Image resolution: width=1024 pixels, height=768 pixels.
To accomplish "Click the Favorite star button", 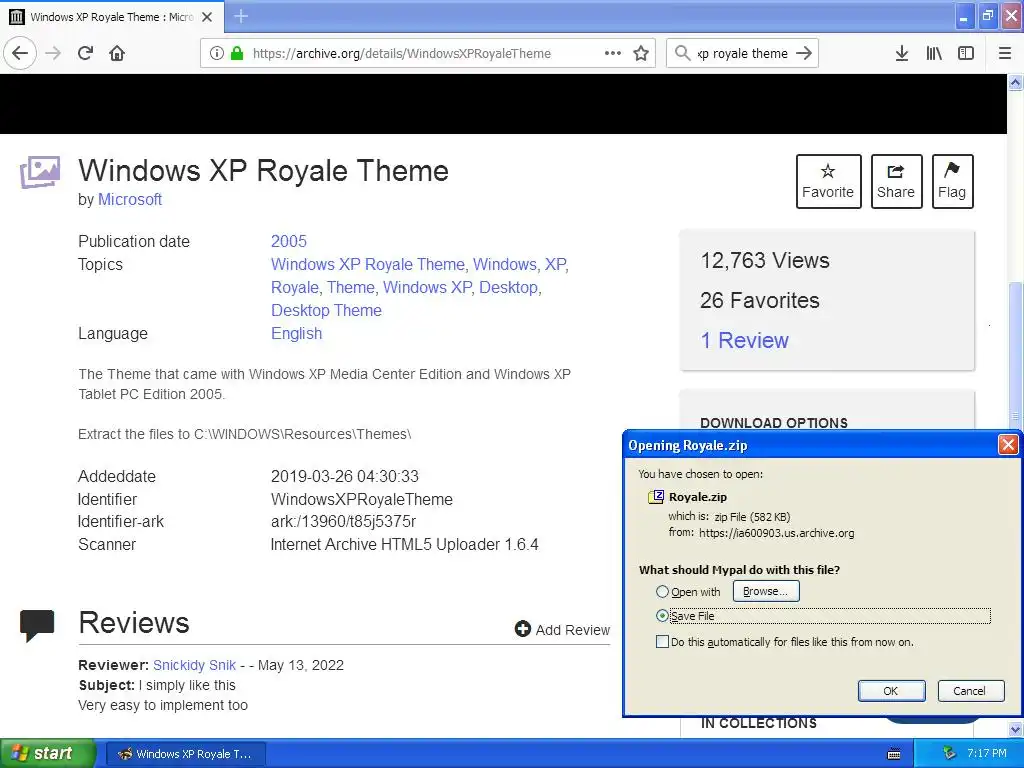I will tap(828, 182).
